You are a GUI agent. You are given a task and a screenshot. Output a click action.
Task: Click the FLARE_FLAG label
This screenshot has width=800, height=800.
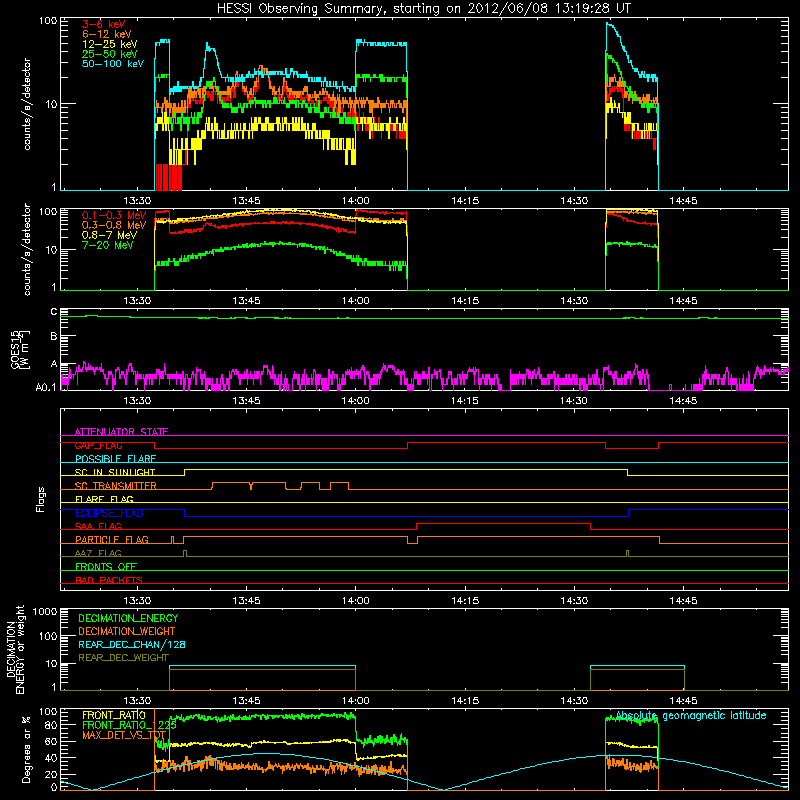tap(104, 499)
